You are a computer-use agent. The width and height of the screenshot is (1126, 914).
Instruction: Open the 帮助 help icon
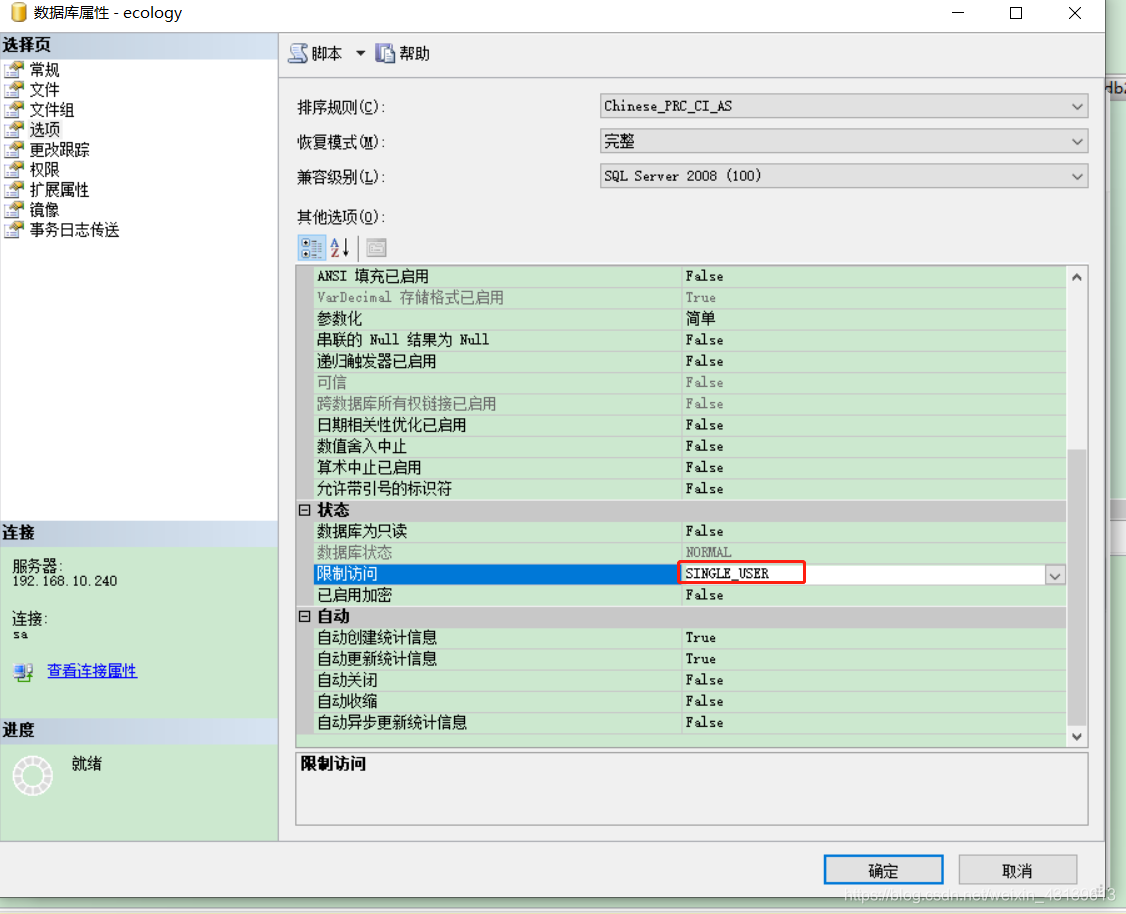[385, 54]
